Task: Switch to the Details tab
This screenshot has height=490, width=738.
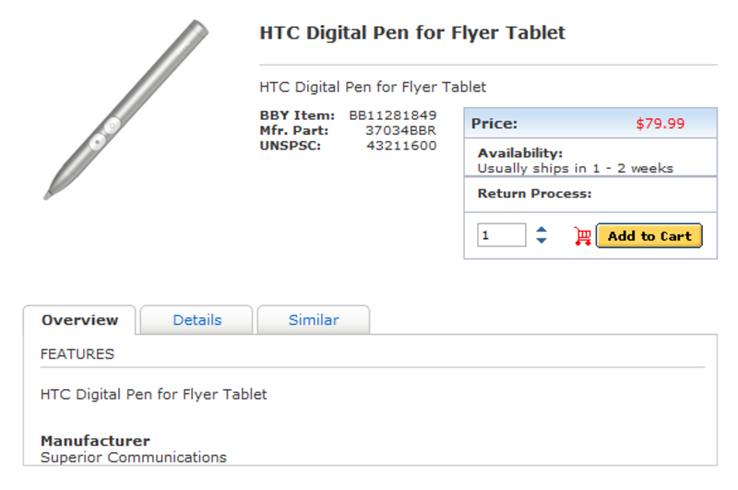Action: click(197, 320)
